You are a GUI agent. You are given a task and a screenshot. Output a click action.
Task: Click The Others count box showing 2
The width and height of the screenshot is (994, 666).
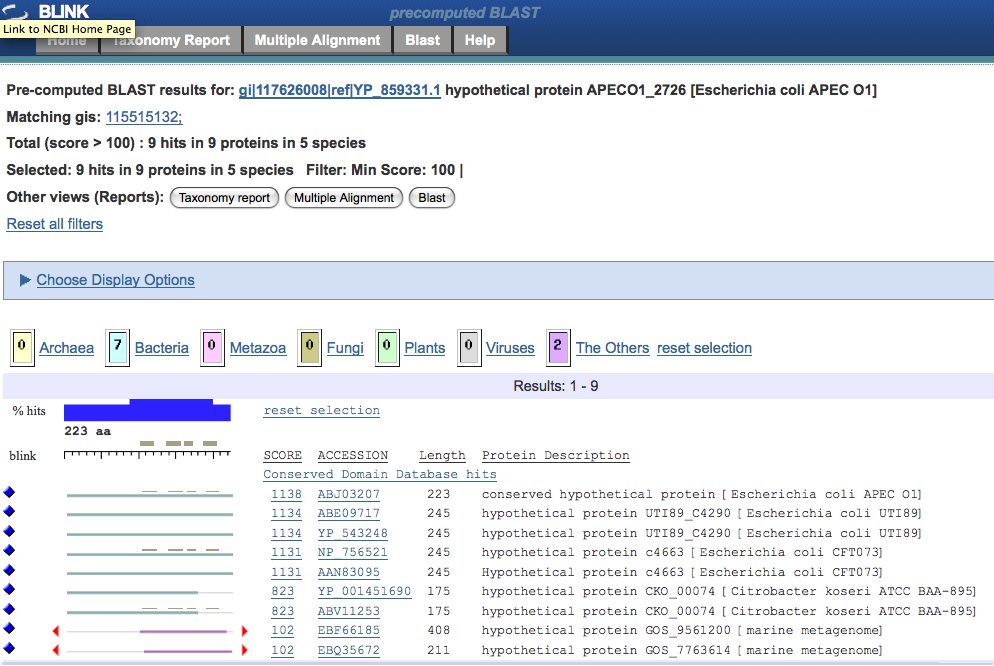pos(558,348)
